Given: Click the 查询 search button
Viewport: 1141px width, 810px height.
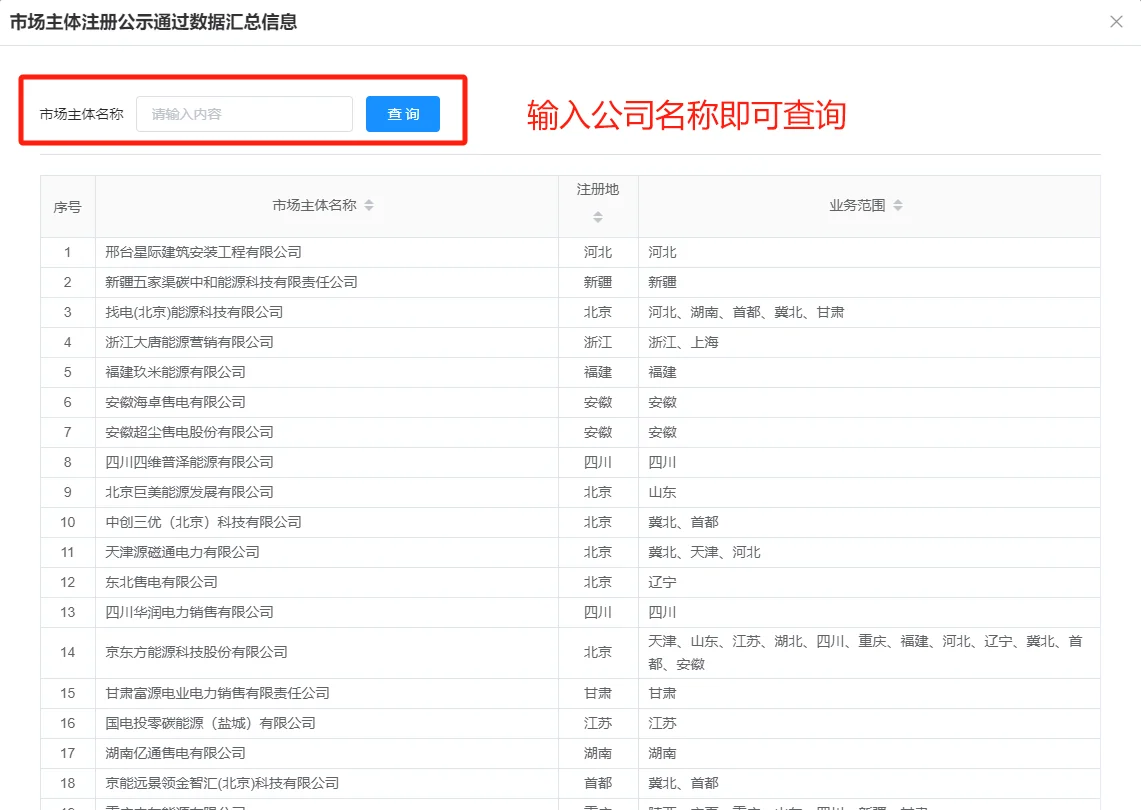Looking at the screenshot, I should point(402,114).
